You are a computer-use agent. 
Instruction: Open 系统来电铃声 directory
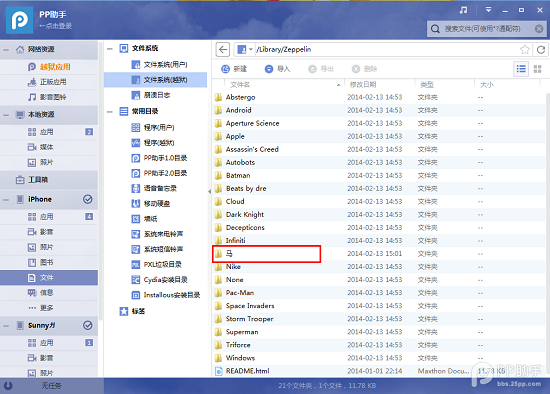coord(157,234)
